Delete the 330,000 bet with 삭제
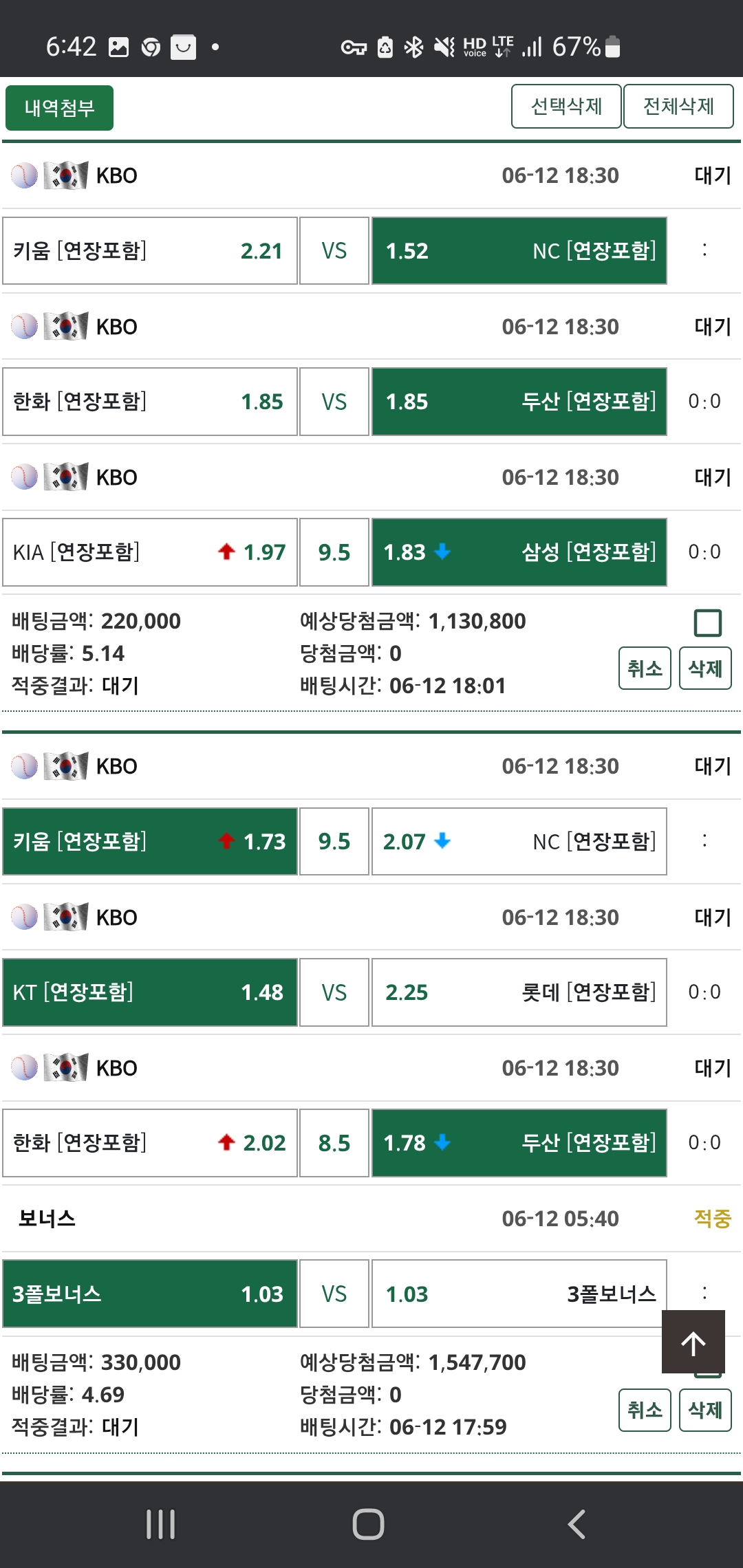The height and width of the screenshot is (1568, 743). 705,1411
